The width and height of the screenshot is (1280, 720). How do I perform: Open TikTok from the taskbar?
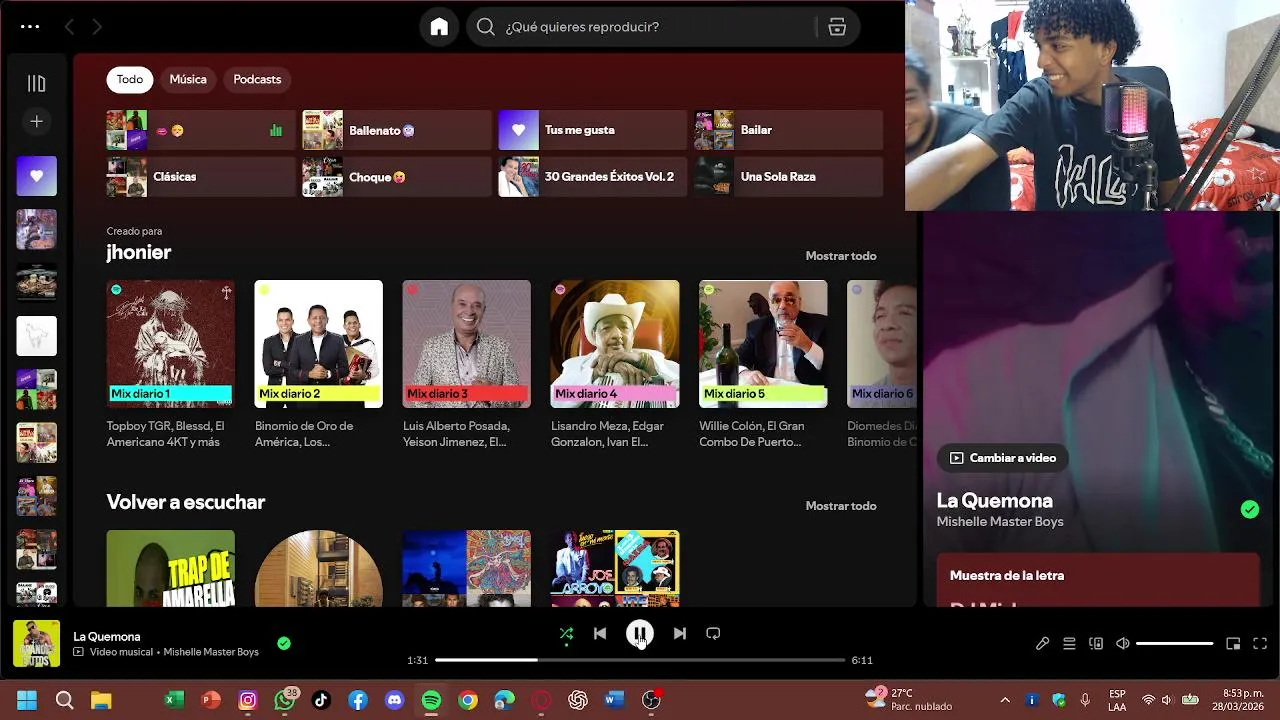[x=321, y=700]
